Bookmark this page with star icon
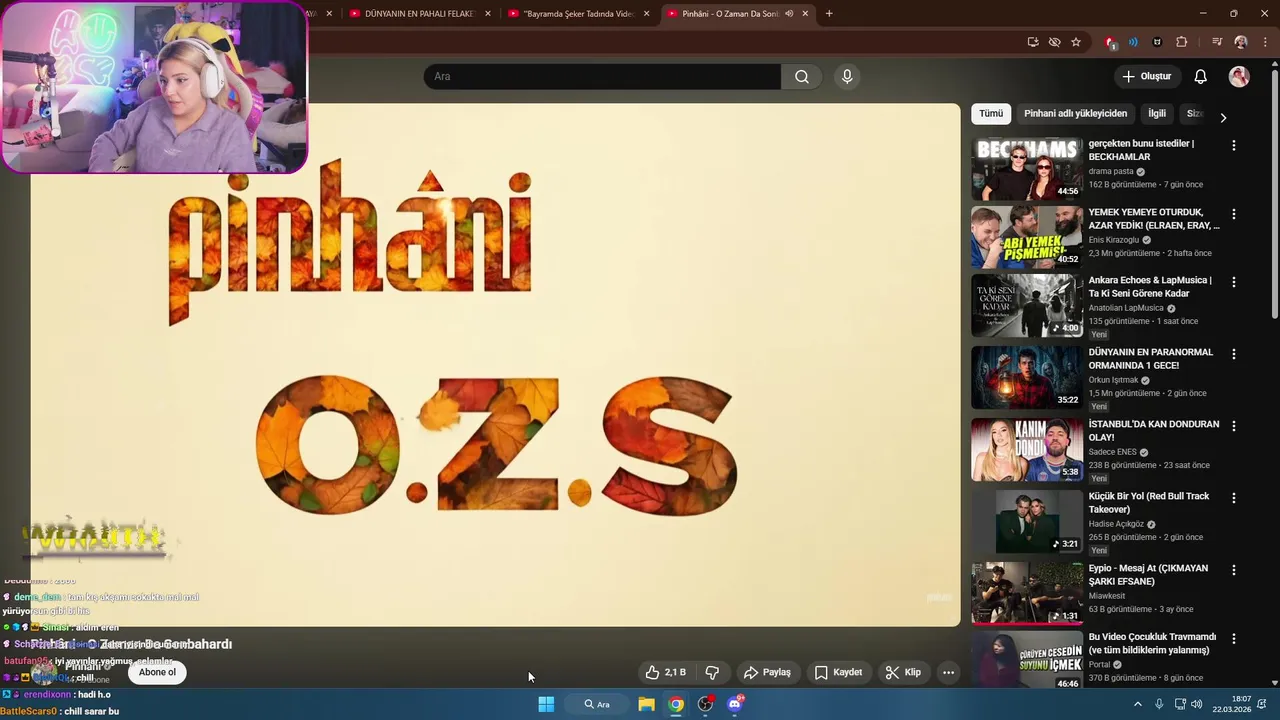Screen dimensions: 1280x720 1076,42
